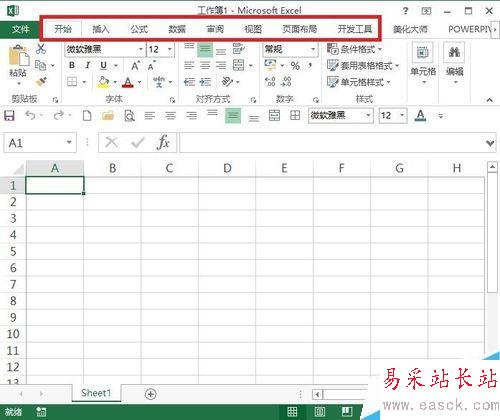The width and height of the screenshot is (500, 420).
Task: Open 套用表格格式 table format menu
Action: pyautogui.click(x=363, y=66)
